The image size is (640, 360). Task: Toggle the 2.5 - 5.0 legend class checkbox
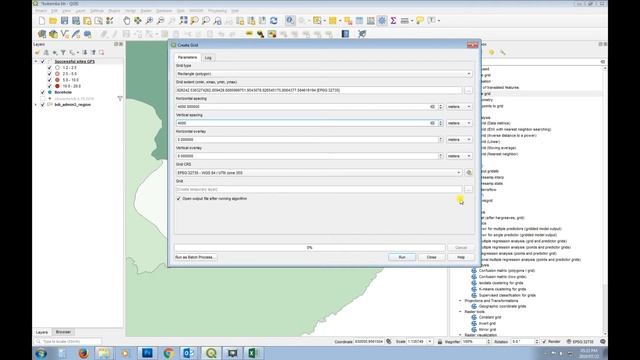[49, 74]
